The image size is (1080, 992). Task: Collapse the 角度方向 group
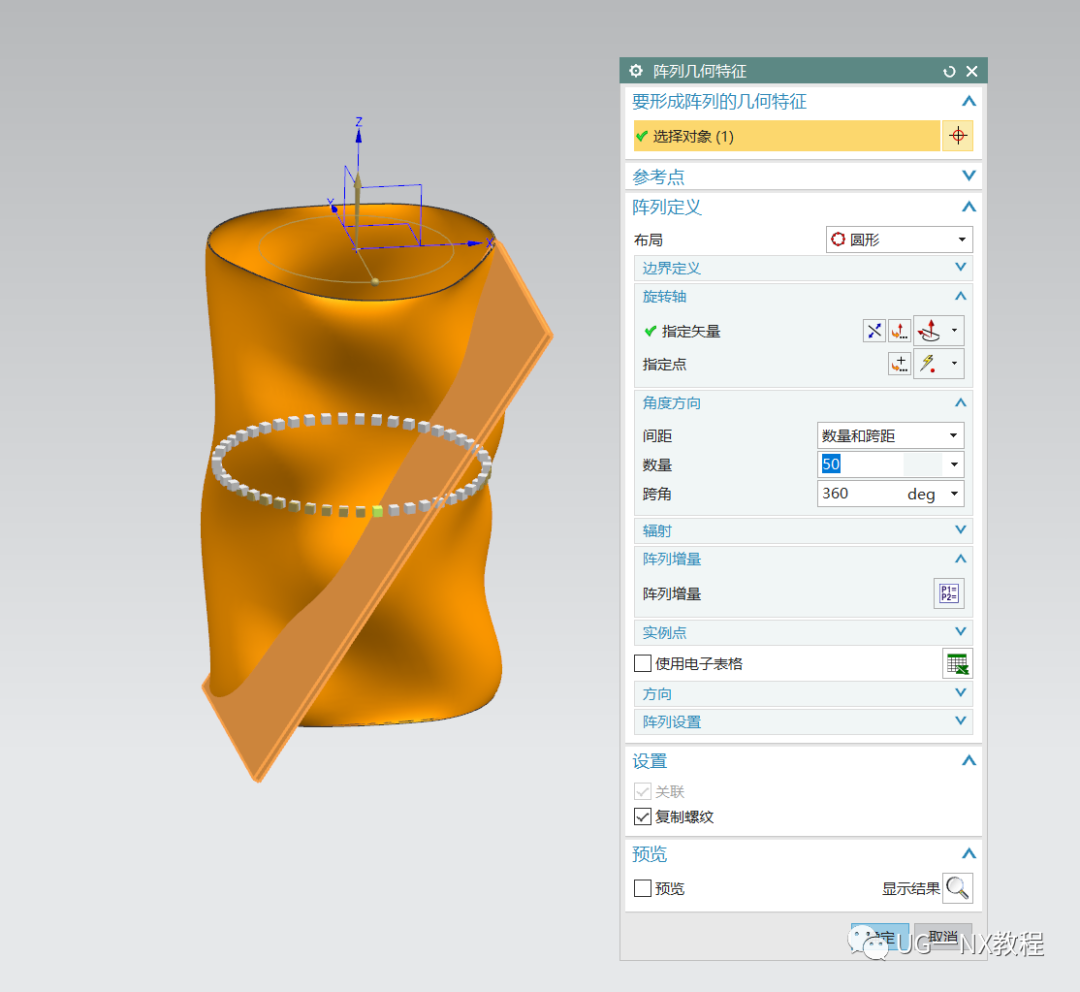[x=961, y=403]
